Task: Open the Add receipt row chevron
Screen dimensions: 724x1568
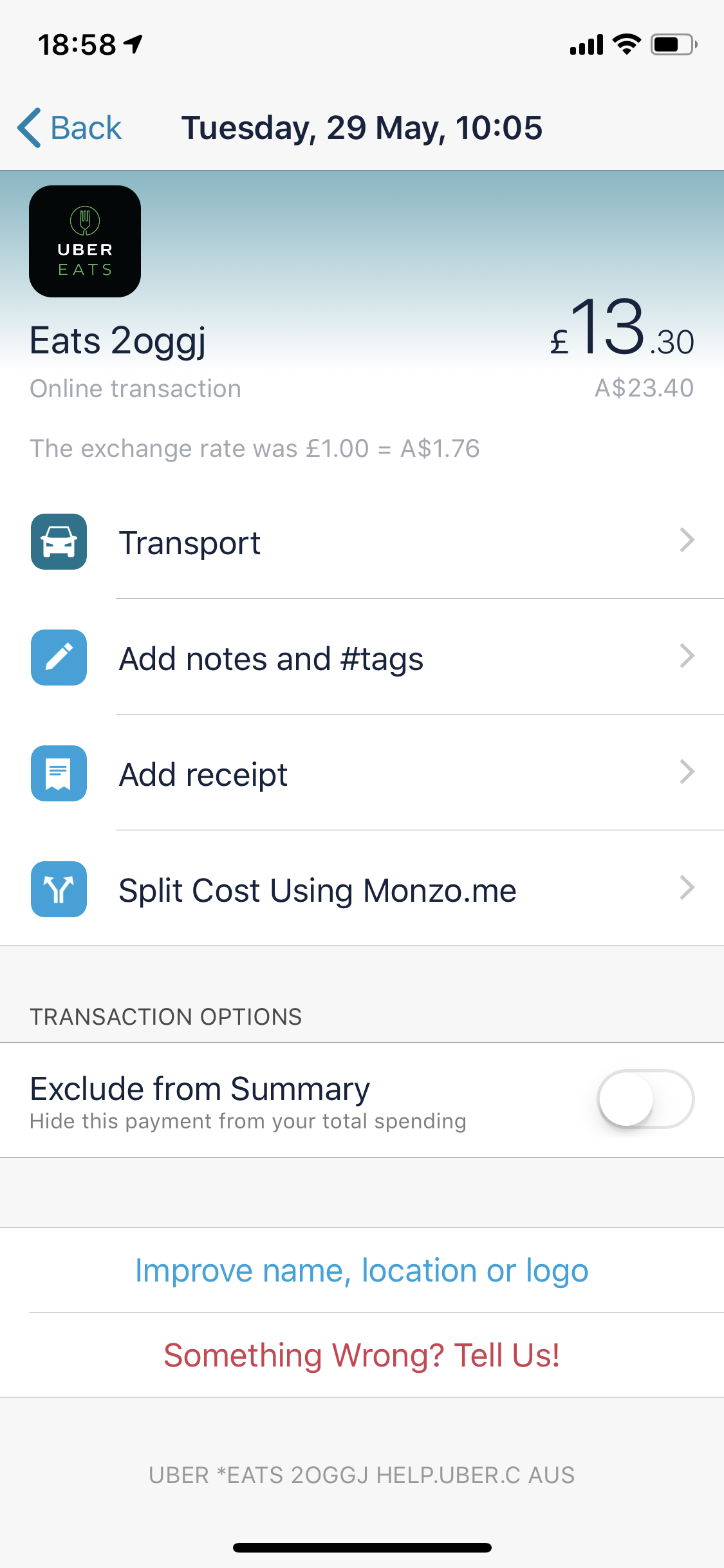Action: click(x=687, y=772)
